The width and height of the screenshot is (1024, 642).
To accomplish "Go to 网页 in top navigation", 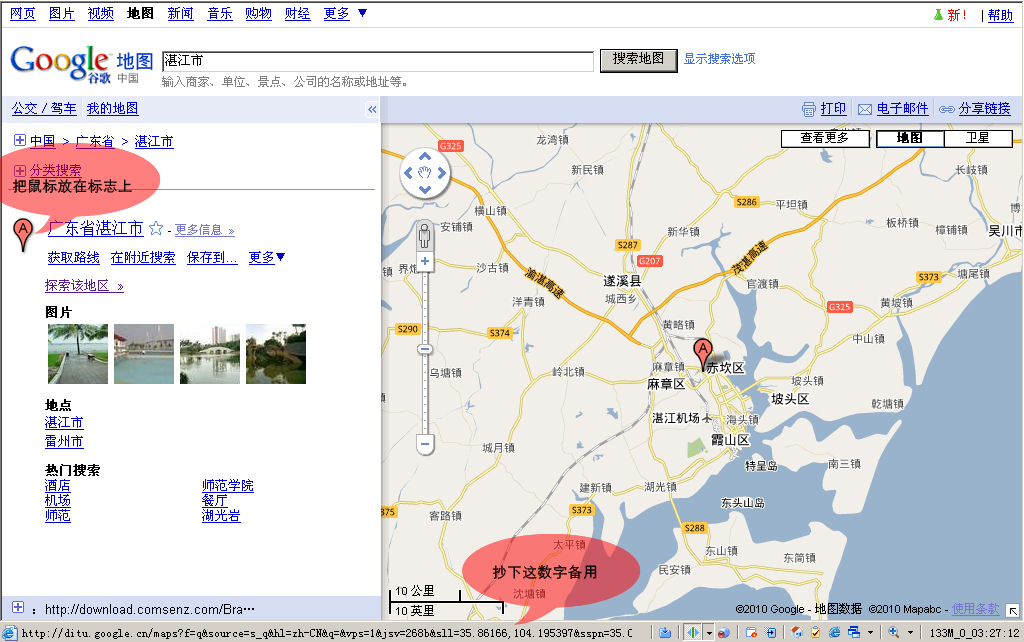I will pyautogui.click(x=23, y=13).
